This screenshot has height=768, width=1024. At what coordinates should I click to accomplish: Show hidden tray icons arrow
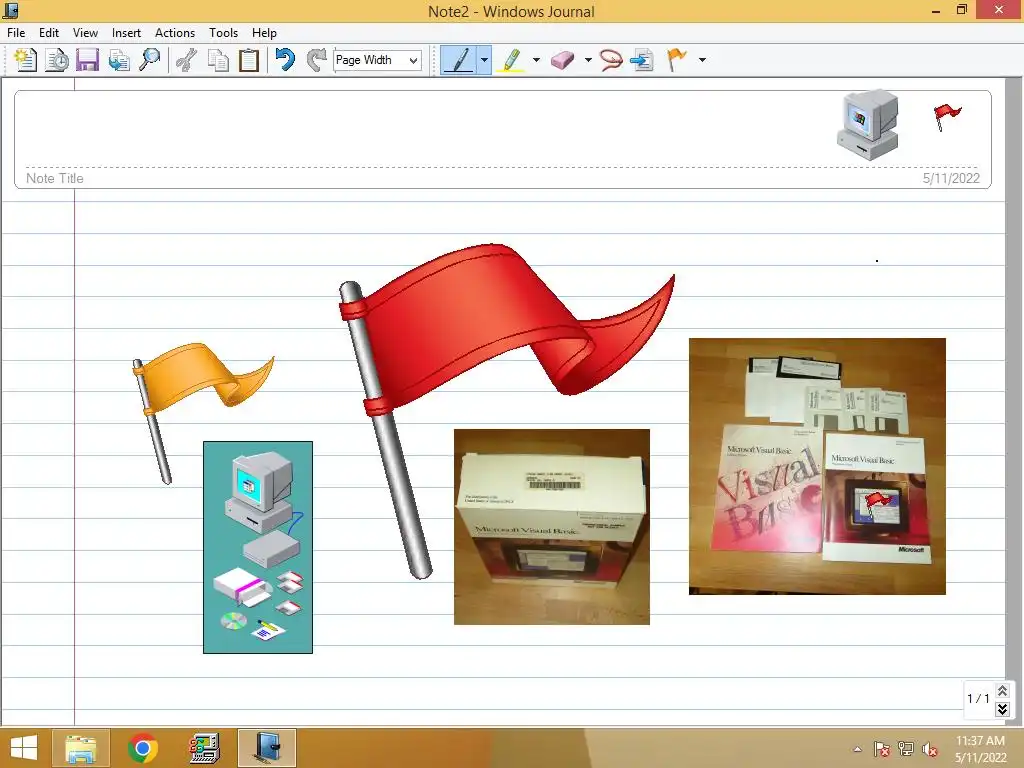(x=857, y=749)
